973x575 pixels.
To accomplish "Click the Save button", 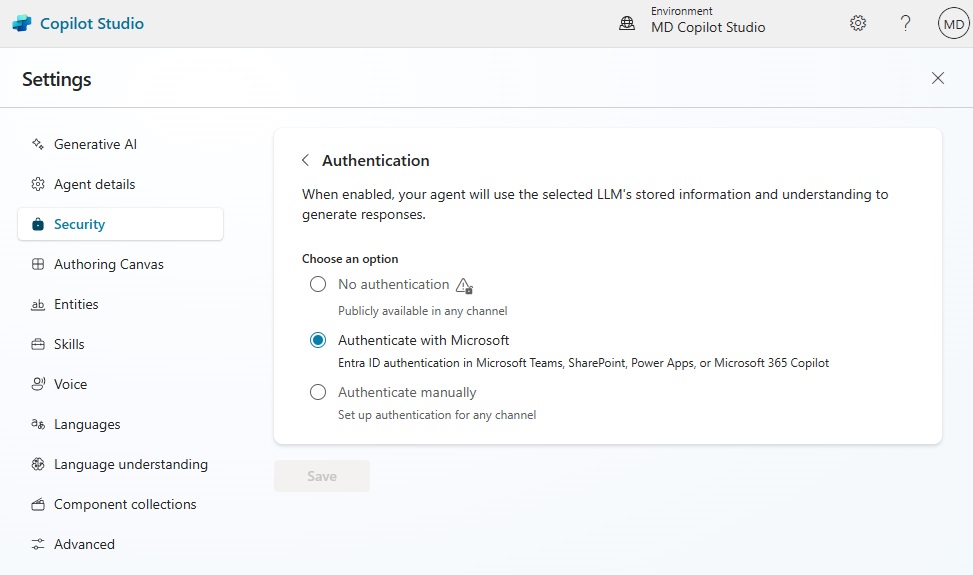I will point(321,476).
